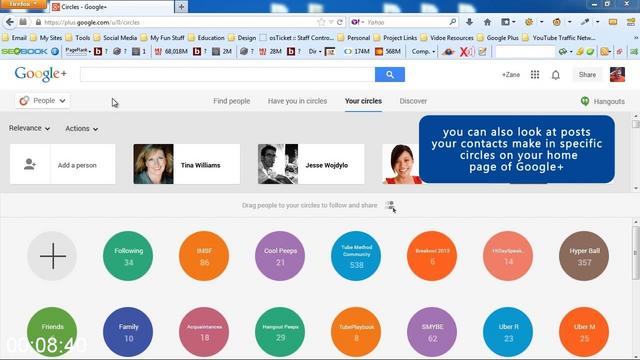Open the Cool Peeps circle
Image resolution: width=640 pixels, height=360 pixels.
[280, 256]
